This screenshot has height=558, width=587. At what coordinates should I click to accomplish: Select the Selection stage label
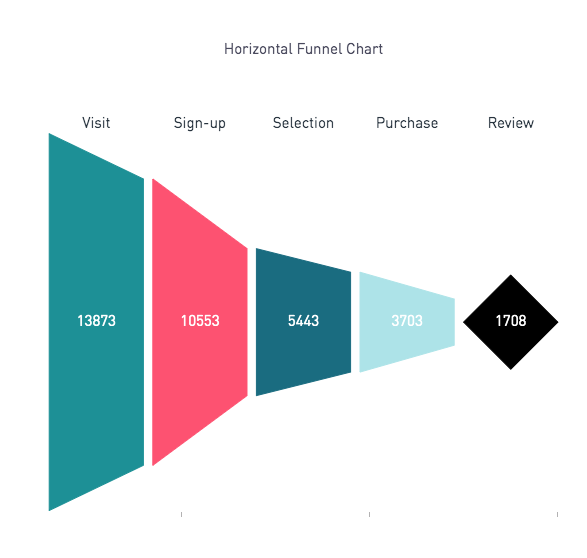point(303,123)
